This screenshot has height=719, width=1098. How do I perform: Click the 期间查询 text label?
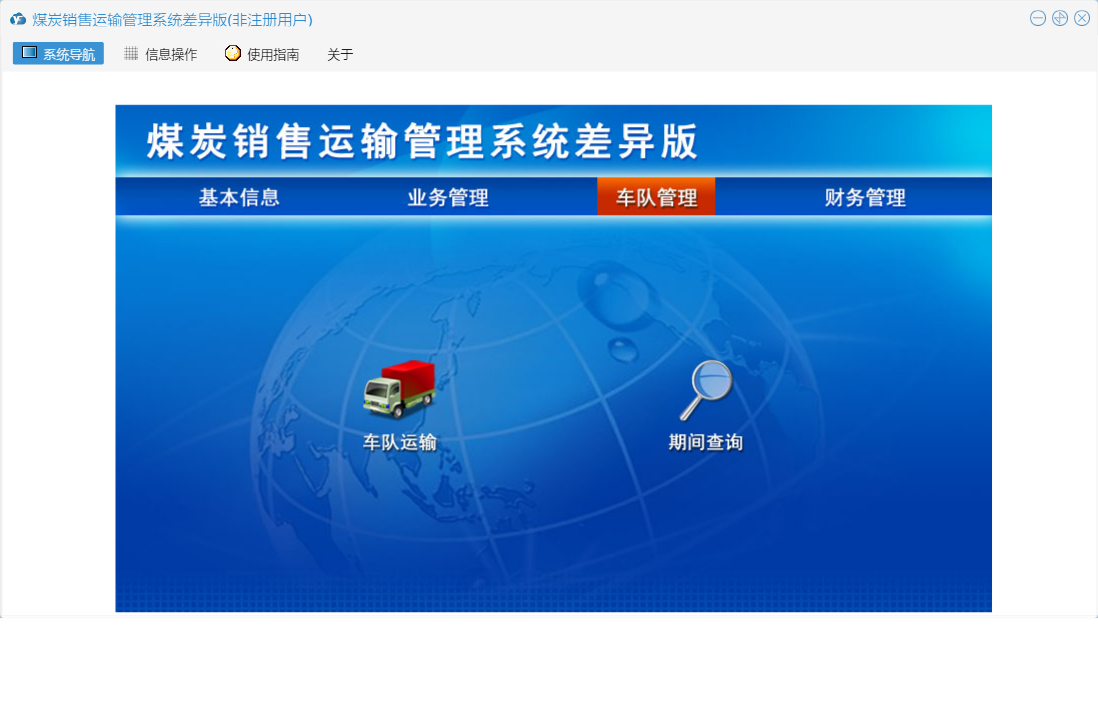coord(706,442)
